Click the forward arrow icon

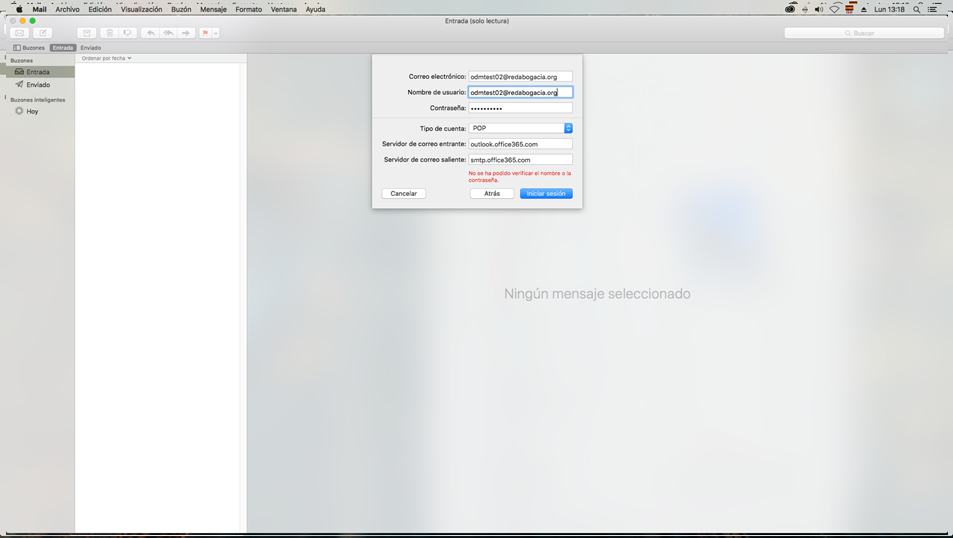[186, 33]
